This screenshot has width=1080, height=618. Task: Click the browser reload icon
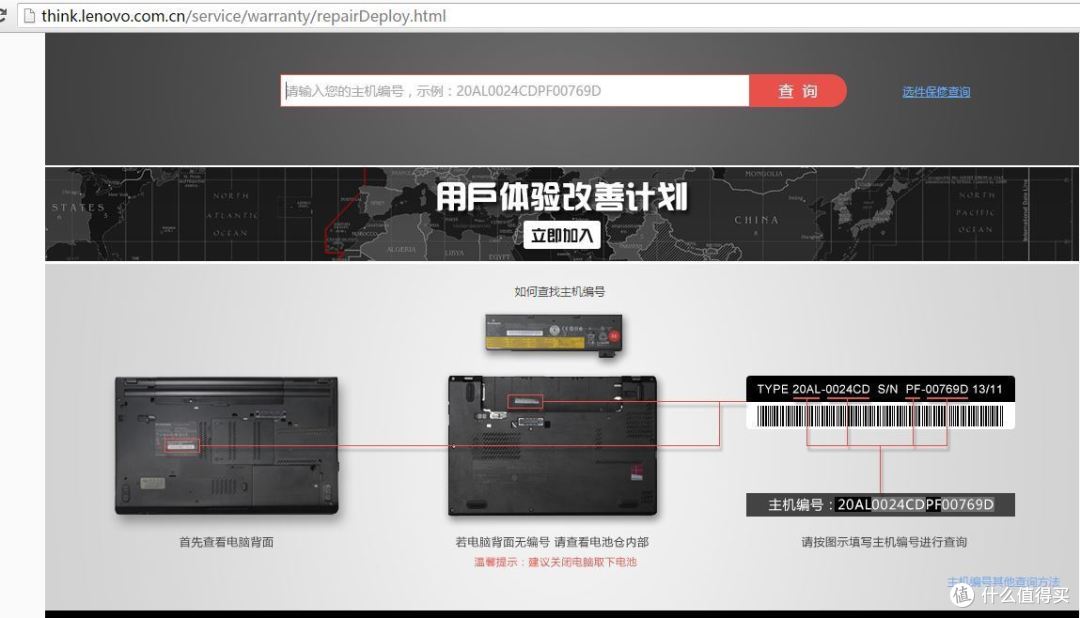pos(2,15)
